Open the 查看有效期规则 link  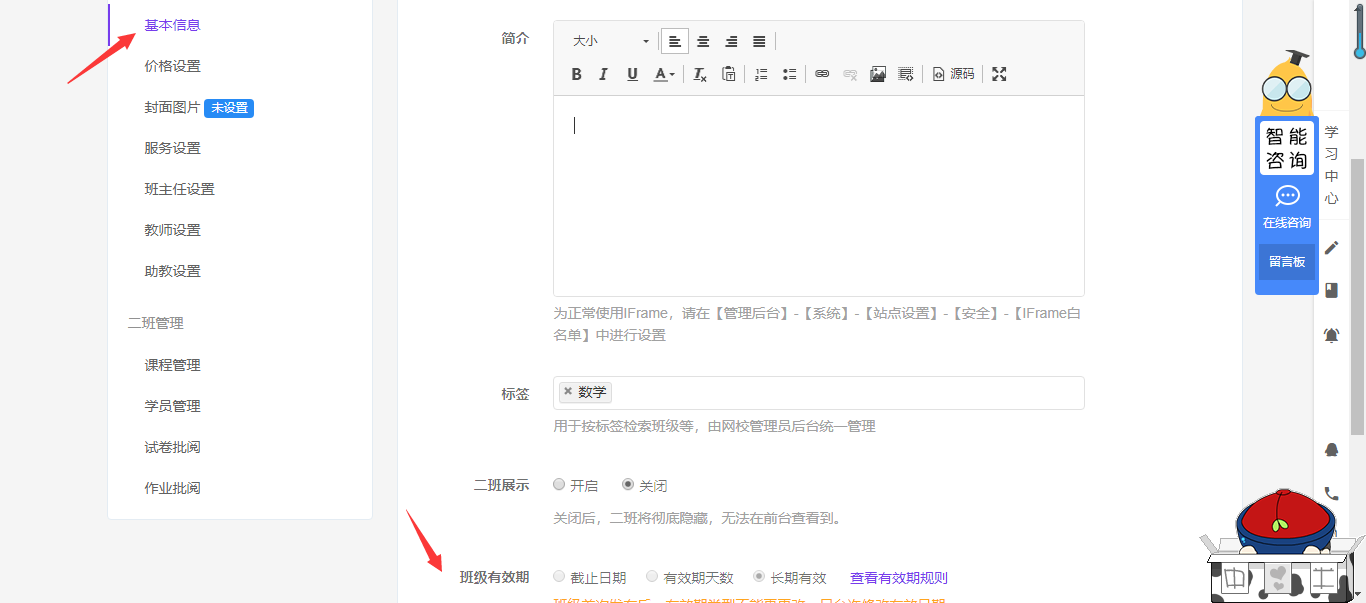coord(898,578)
